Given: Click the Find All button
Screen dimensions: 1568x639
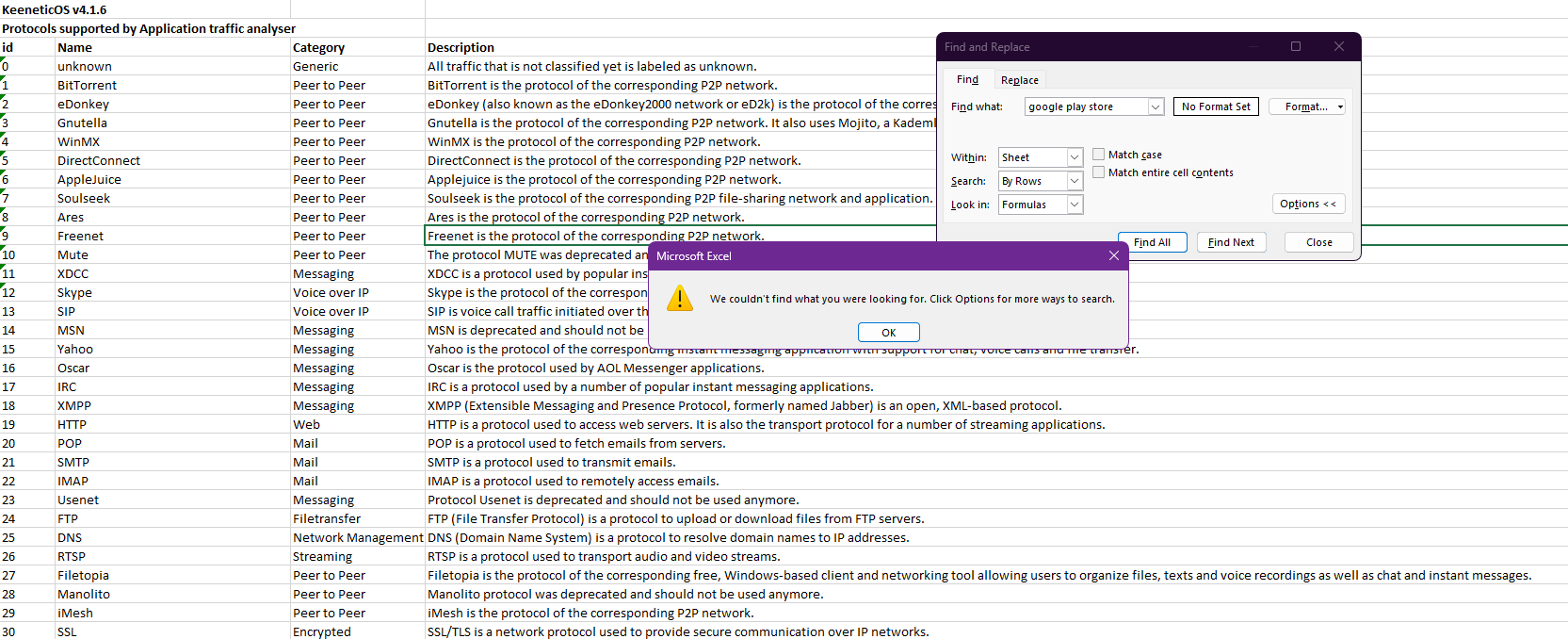Looking at the screenshot, I should click(x=1152, y=242).
